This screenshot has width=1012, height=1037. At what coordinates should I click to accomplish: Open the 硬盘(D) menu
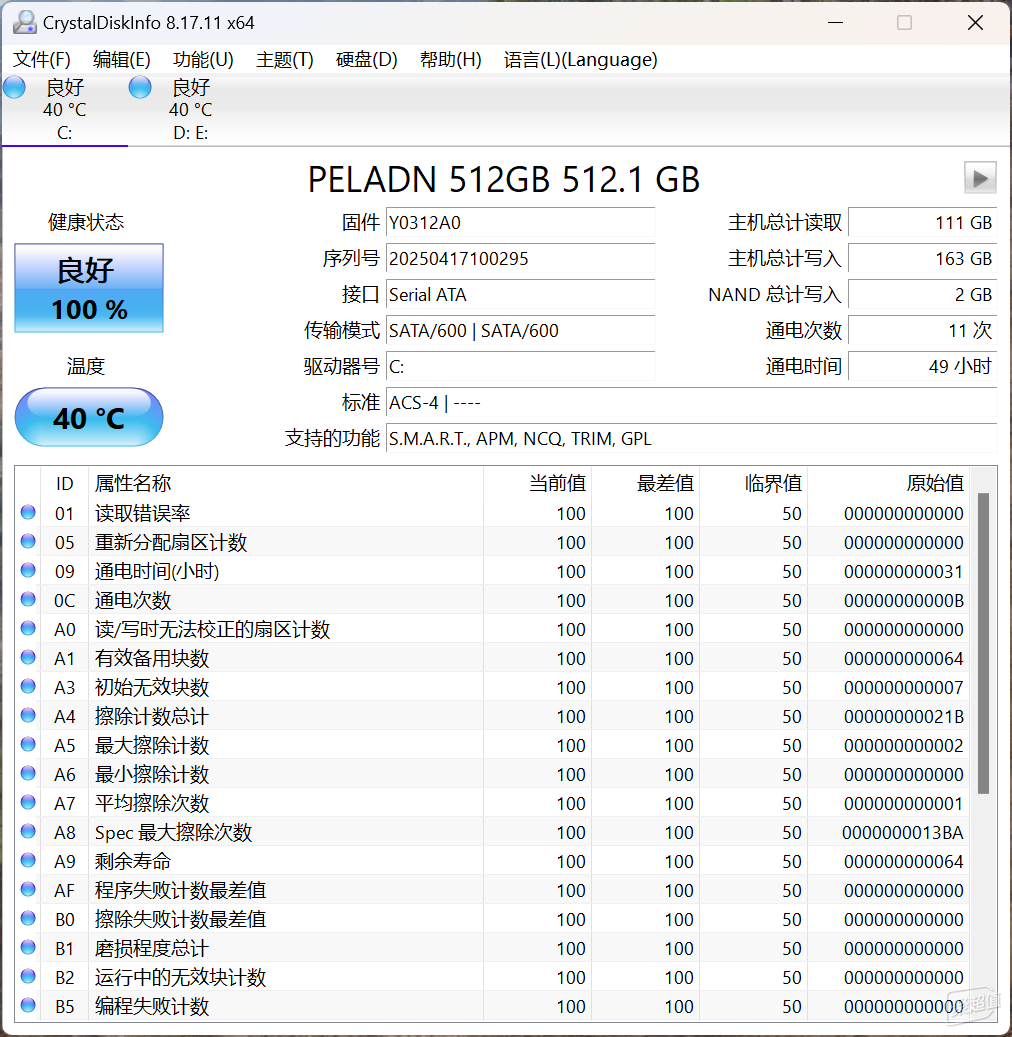point(366,60)
